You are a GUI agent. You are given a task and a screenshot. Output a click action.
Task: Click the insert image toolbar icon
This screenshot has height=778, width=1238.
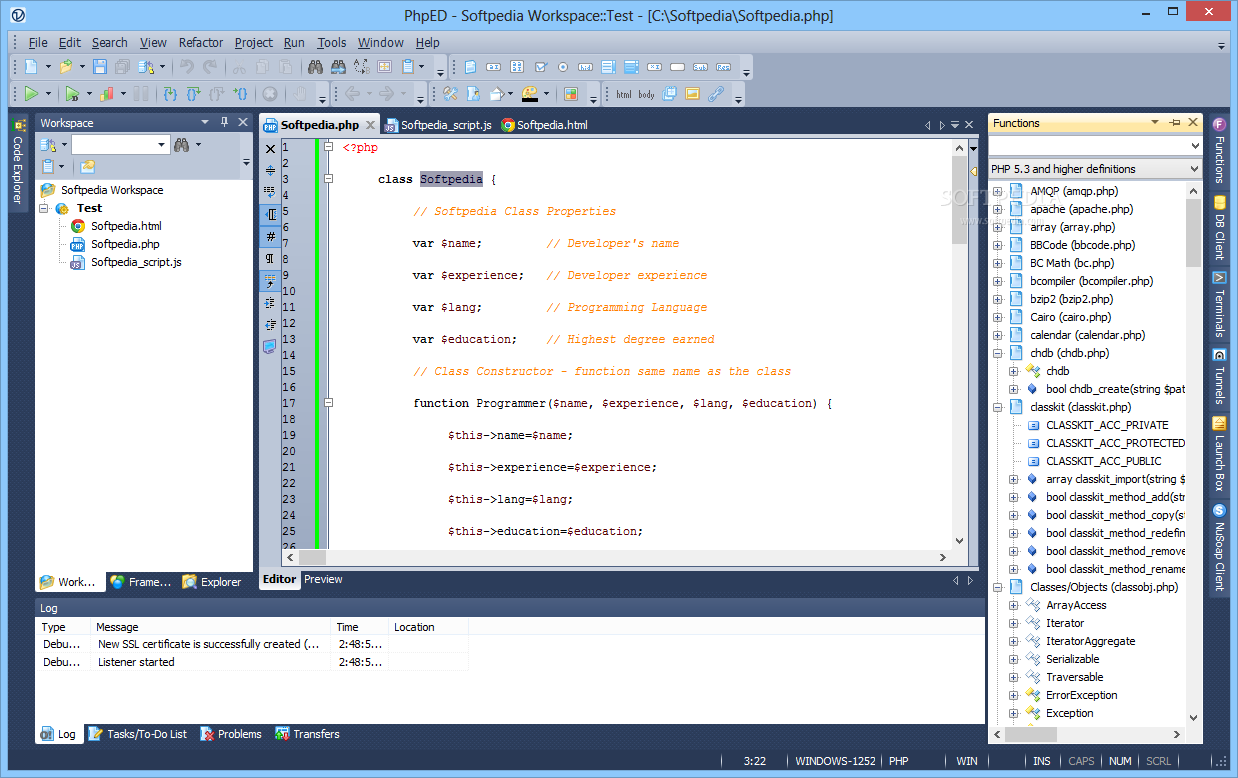692,94
